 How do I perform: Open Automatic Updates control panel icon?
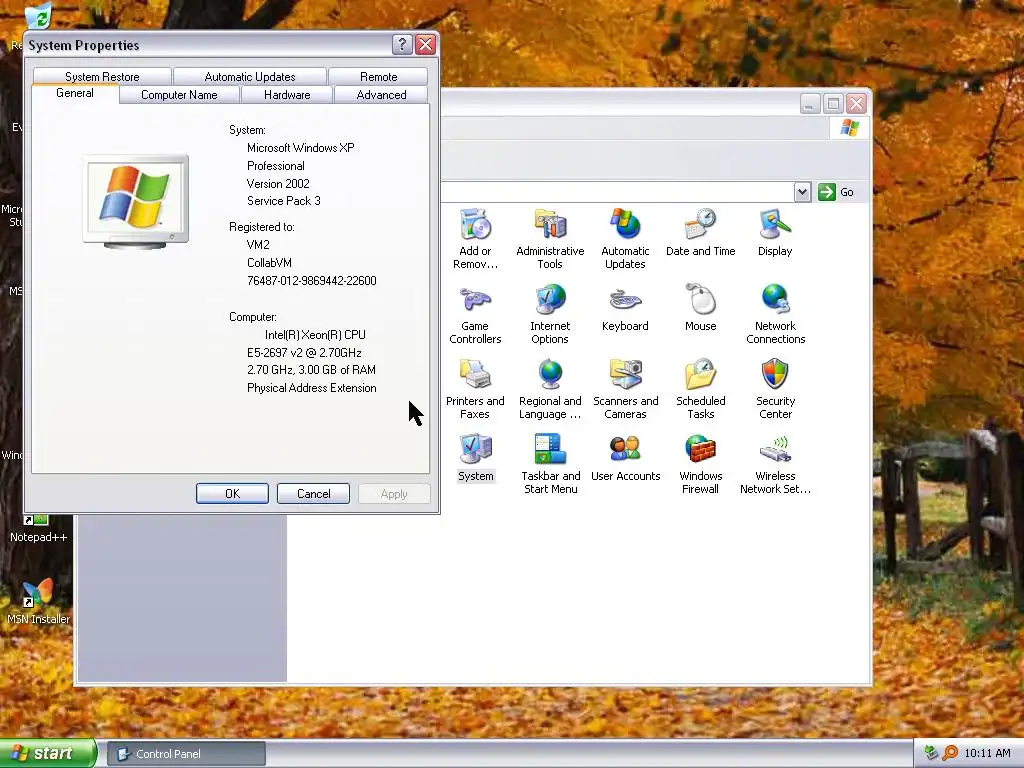(x=625, y=239)
